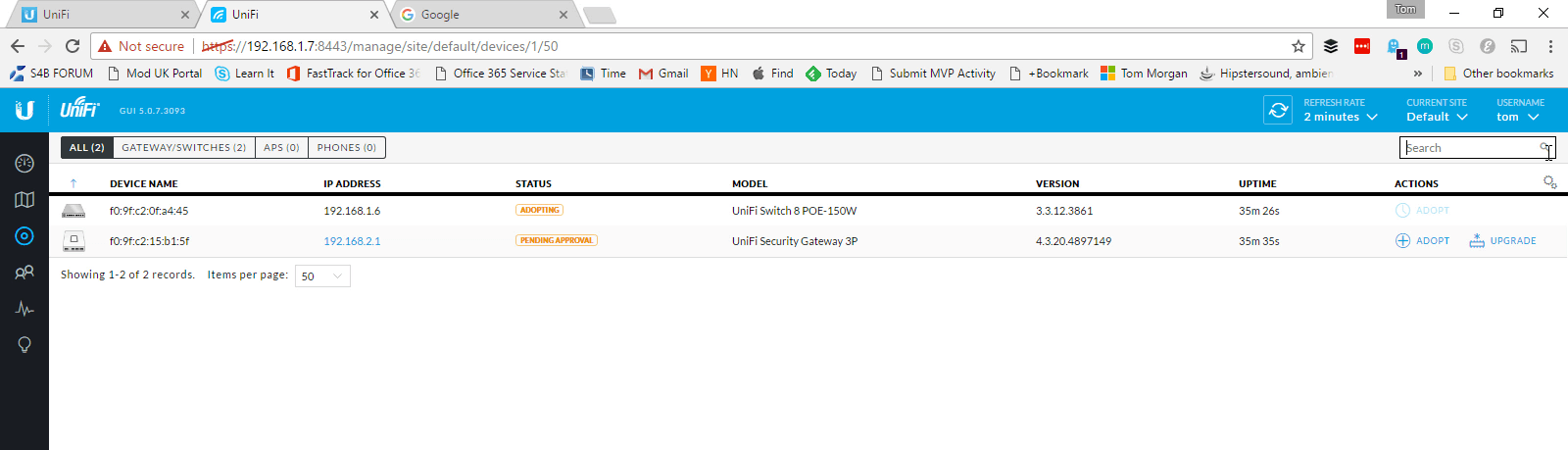Click the sort arrow column header

[x=73, y=183]
